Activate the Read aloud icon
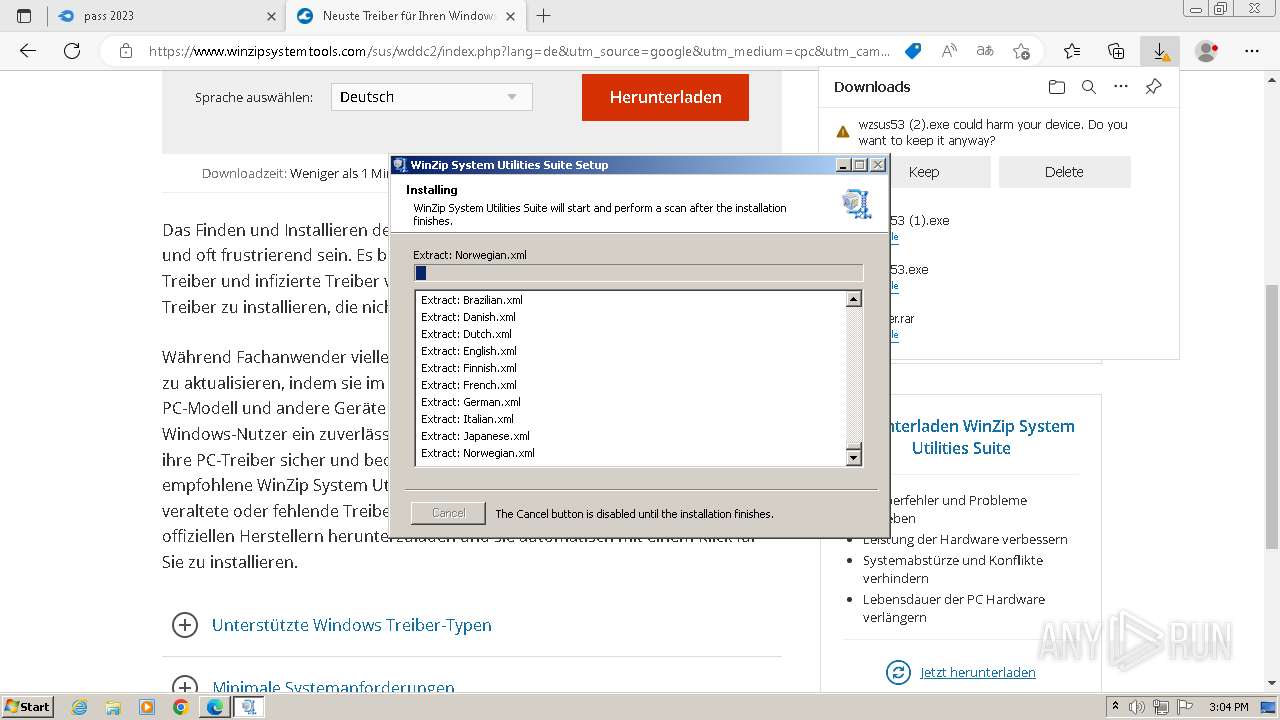The image size is (1280, 720). 949,51
